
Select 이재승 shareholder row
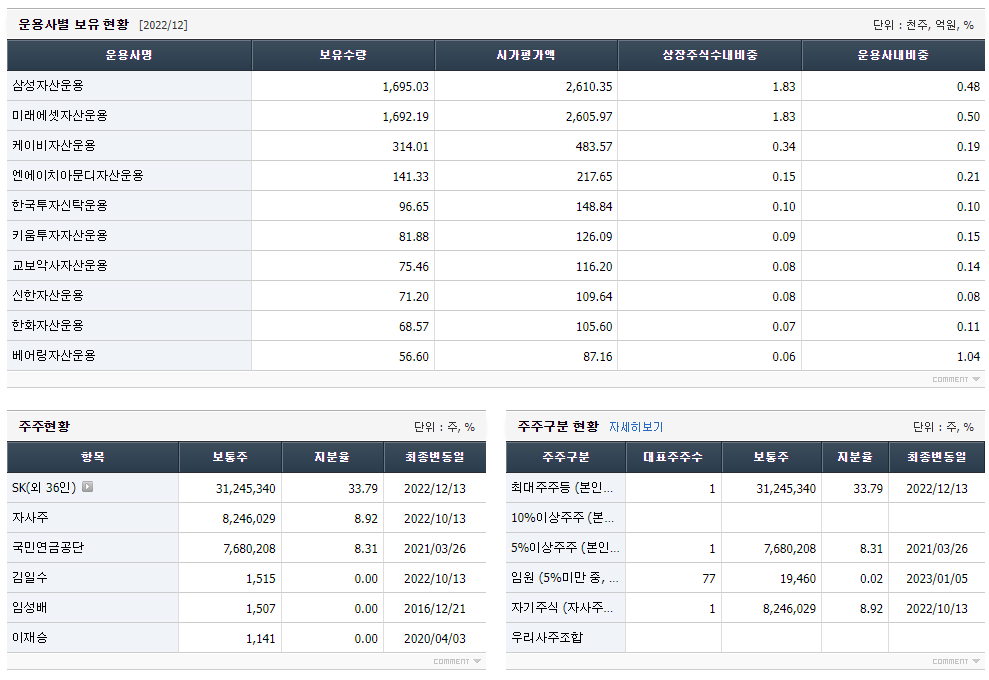pyautogui.click(x=30, y=637)
